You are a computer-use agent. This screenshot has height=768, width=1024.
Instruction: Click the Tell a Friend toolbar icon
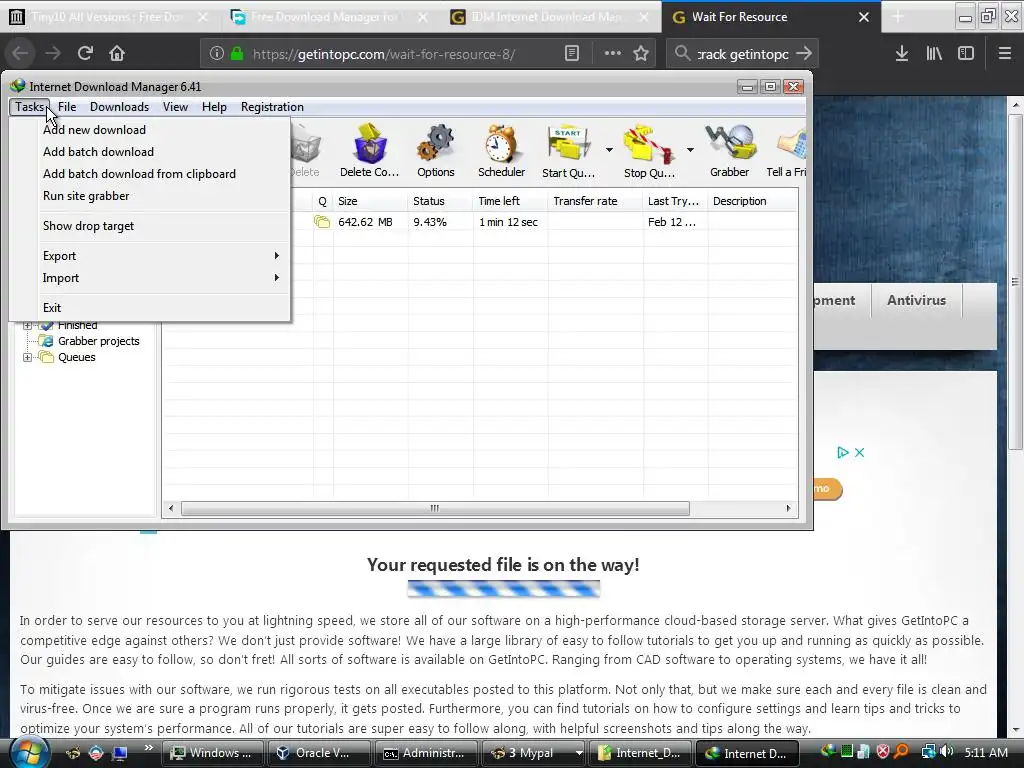[x=791, y=144]
